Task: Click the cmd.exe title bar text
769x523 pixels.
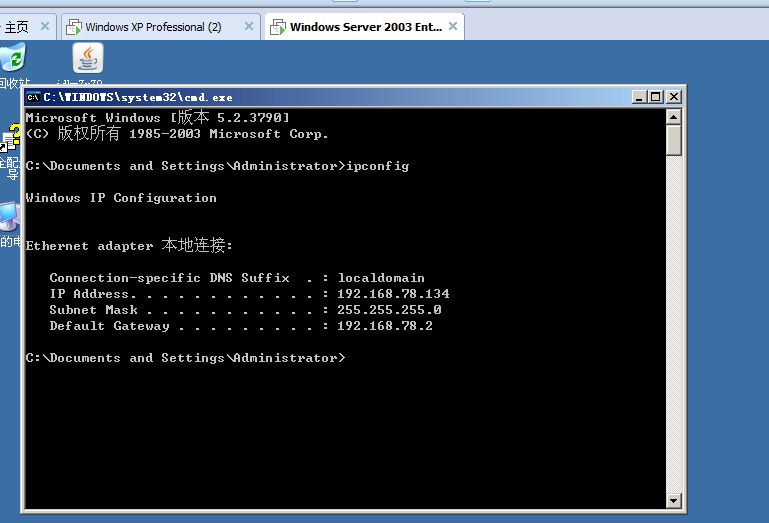Action: tap(138, 97)
